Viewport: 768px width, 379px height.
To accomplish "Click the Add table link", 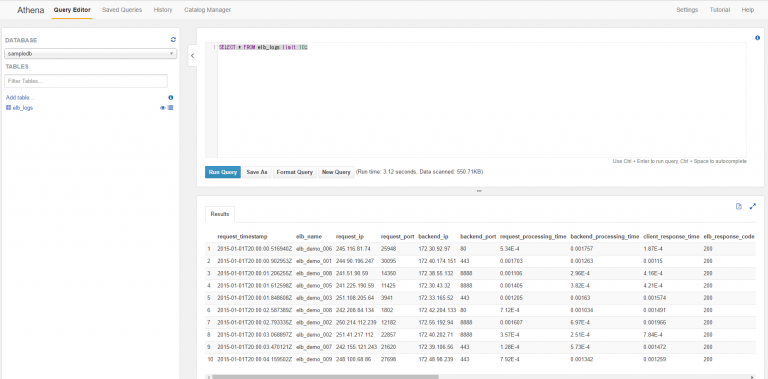I will point(20,97).
